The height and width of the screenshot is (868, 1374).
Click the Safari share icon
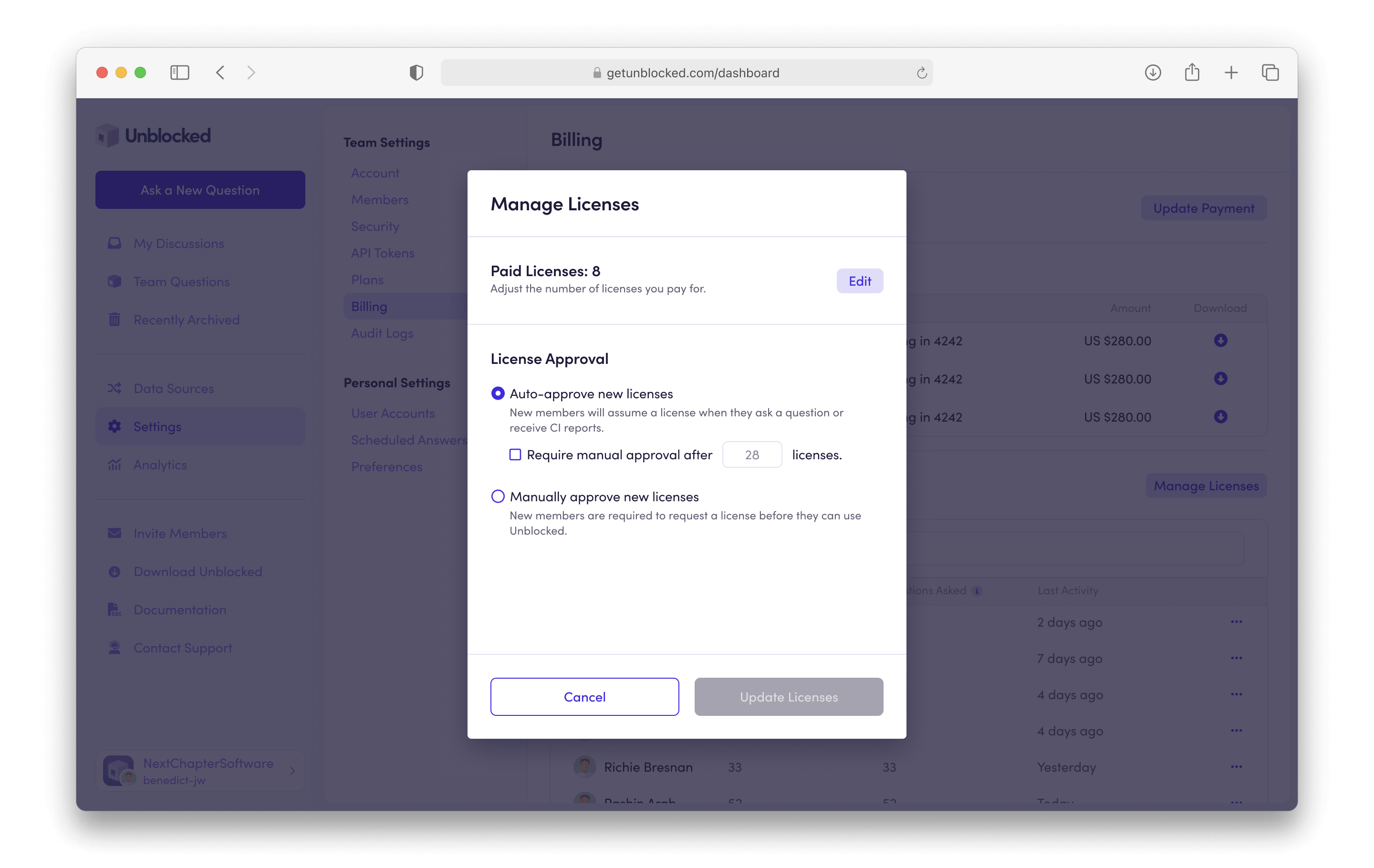(x=1191, y=72)
